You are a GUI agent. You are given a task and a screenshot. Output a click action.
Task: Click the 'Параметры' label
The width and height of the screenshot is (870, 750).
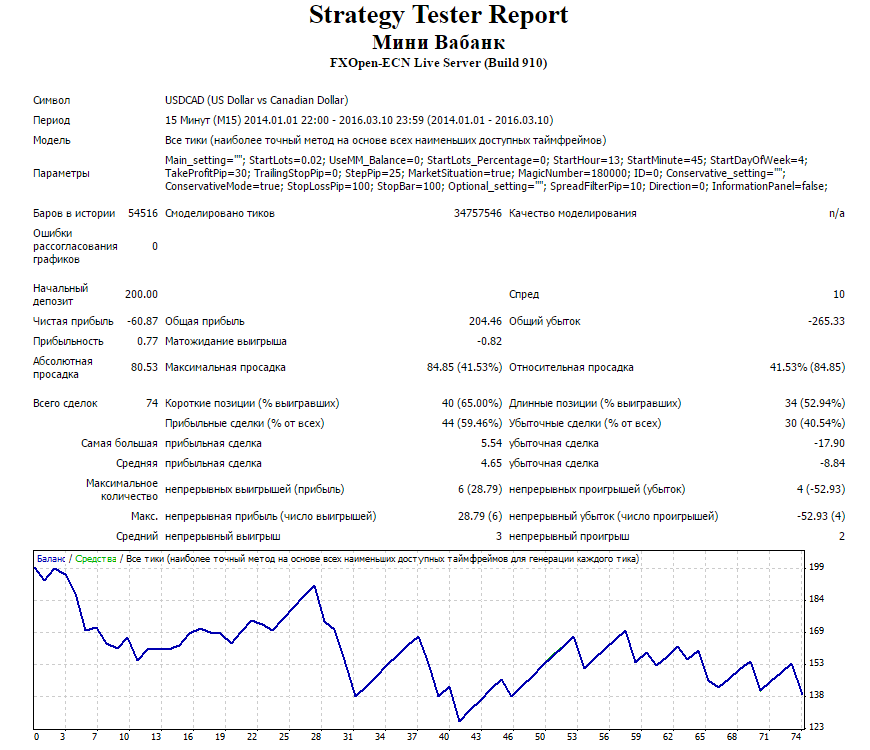point(61,173)
